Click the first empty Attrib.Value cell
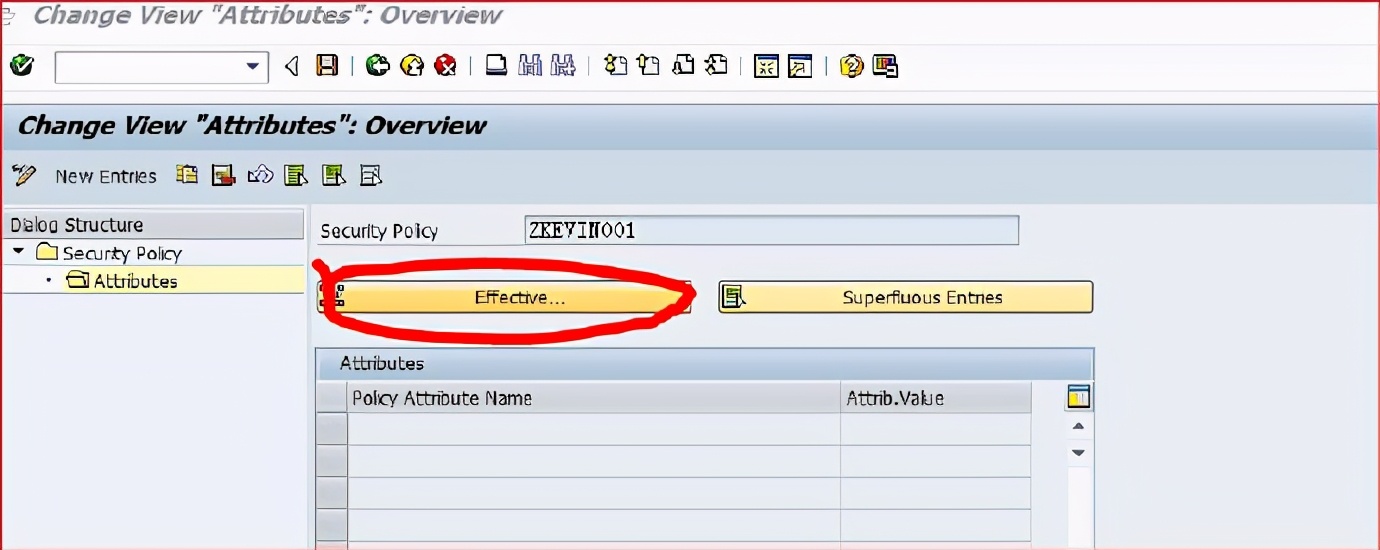Viewport: 1380px width, 550px height. coord(935,429)
